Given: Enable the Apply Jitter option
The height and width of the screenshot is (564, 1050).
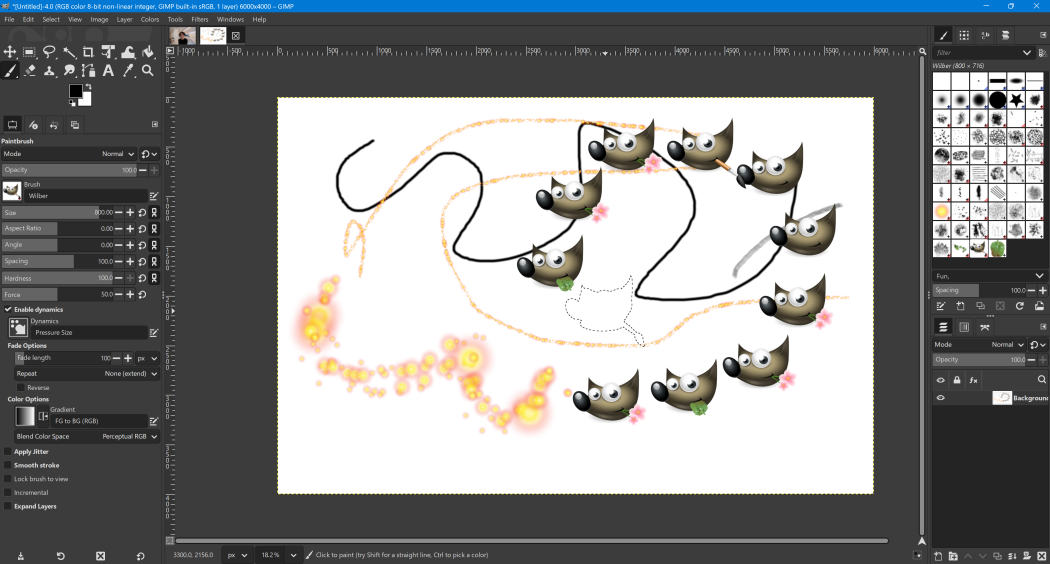Looking at the screenshot, I should tap(9, 452).
